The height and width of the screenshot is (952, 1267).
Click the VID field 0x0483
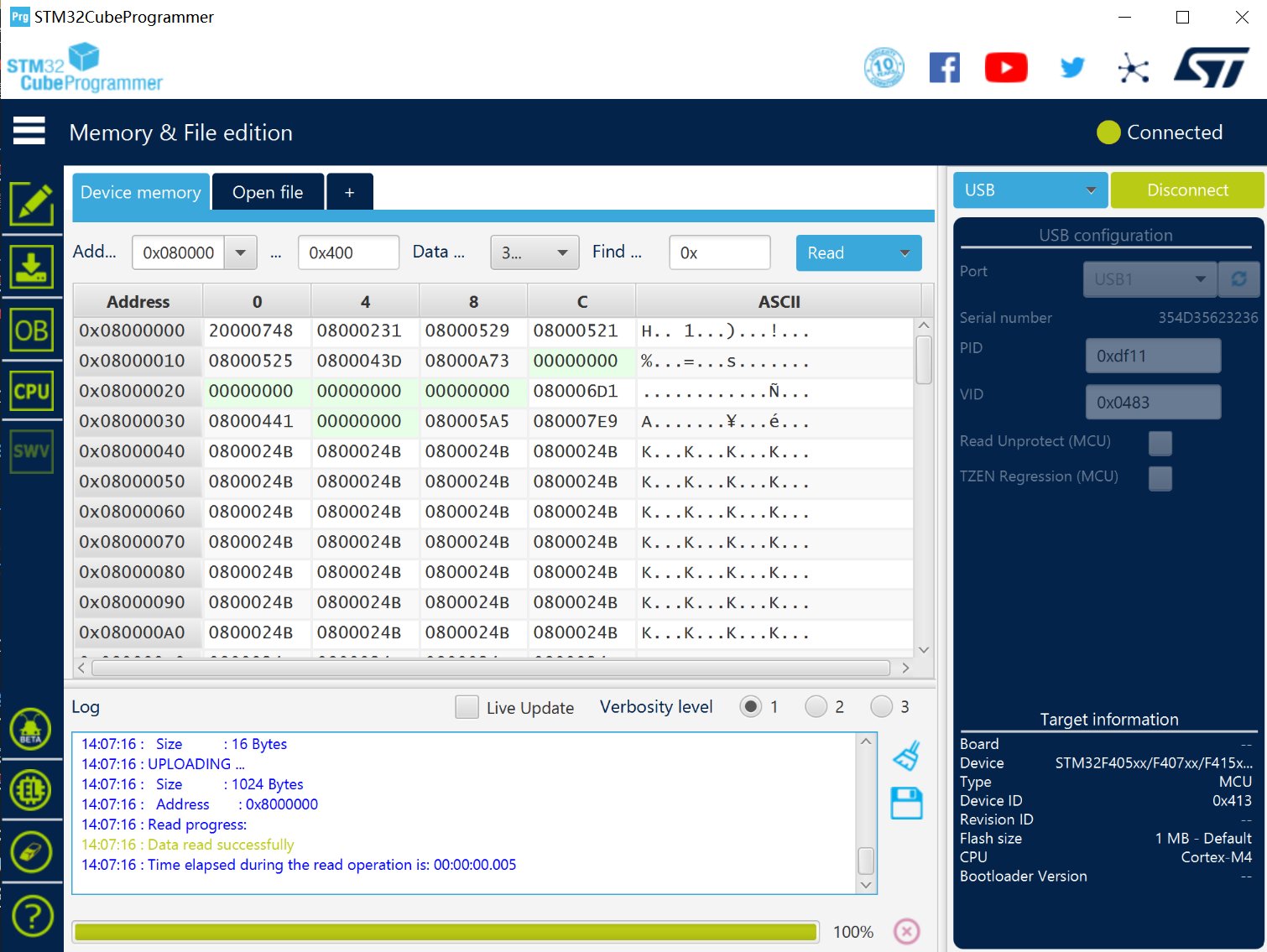tap(1153, 402)
